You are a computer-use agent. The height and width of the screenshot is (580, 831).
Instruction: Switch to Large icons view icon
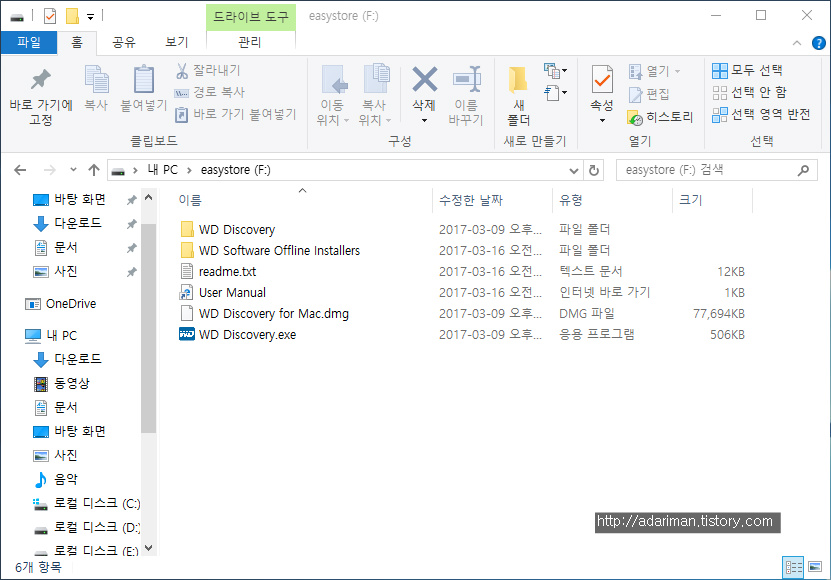click(815, 568)
